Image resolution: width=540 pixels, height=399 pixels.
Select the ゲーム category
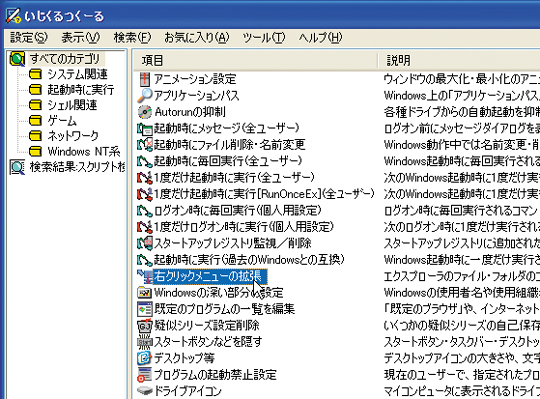[x=62, y=120]
